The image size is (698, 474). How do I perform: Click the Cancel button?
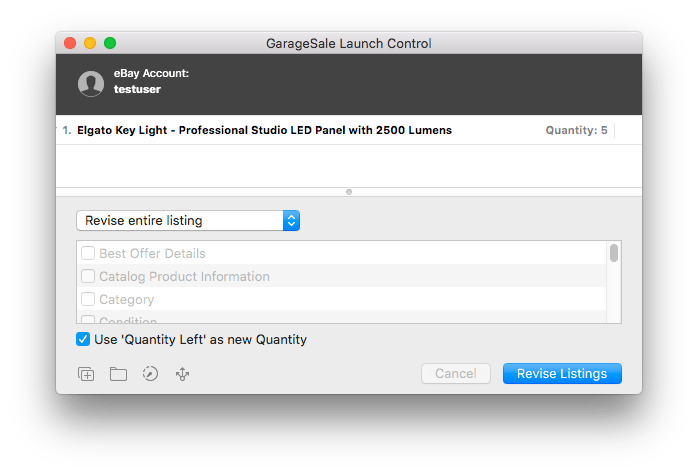[x=455, y=374]
